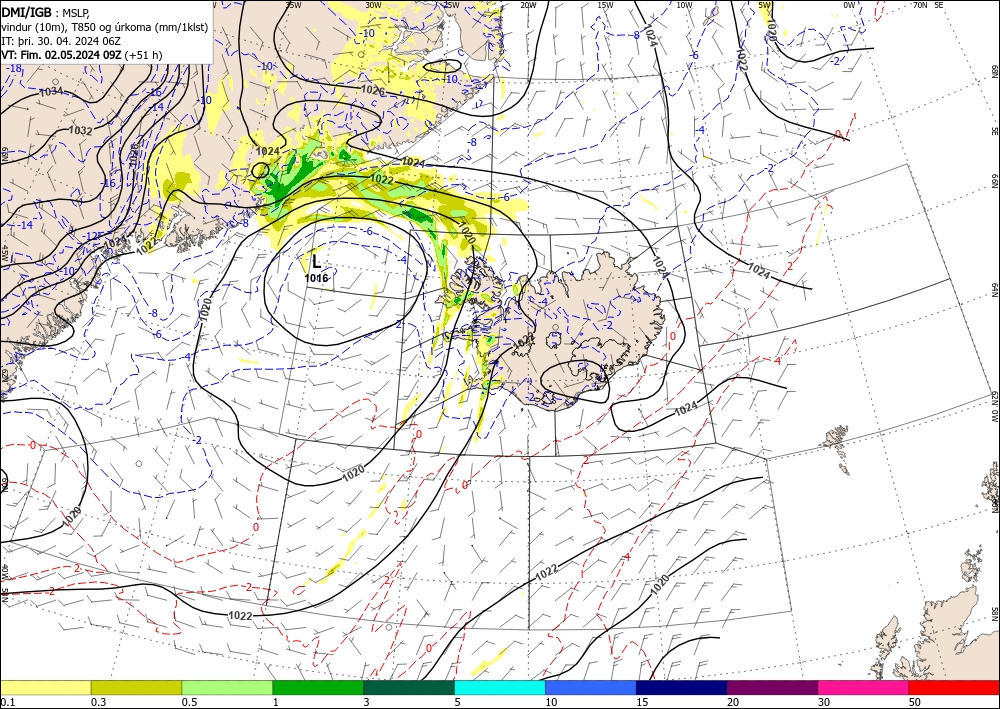
Task: Click the pink 30–50 legend swatch
Action: (x=863, y=687)
